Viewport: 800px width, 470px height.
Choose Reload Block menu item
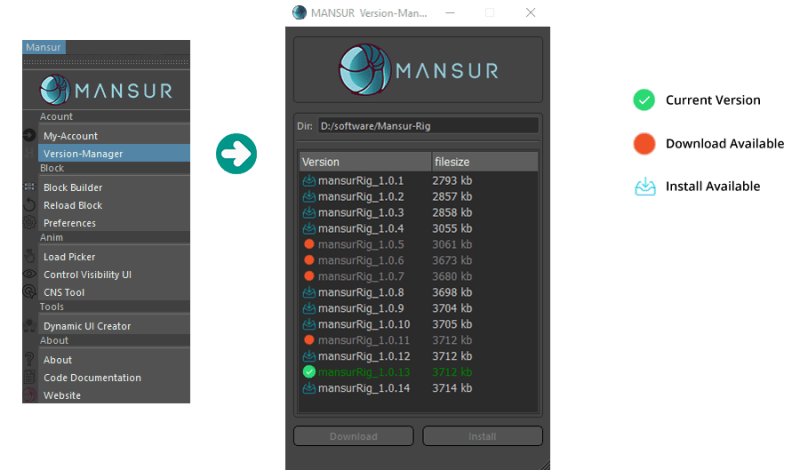pyautogui.click(x=113, y=205)
